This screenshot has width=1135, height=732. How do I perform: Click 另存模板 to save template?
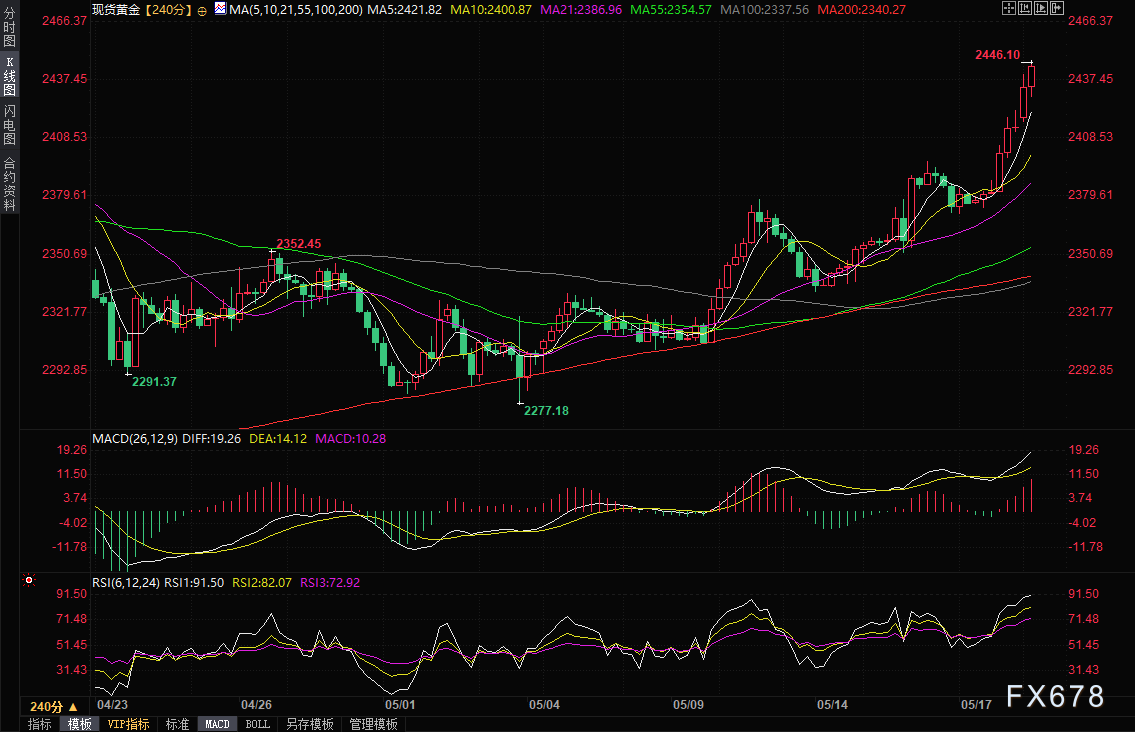[x=309, y=724]
